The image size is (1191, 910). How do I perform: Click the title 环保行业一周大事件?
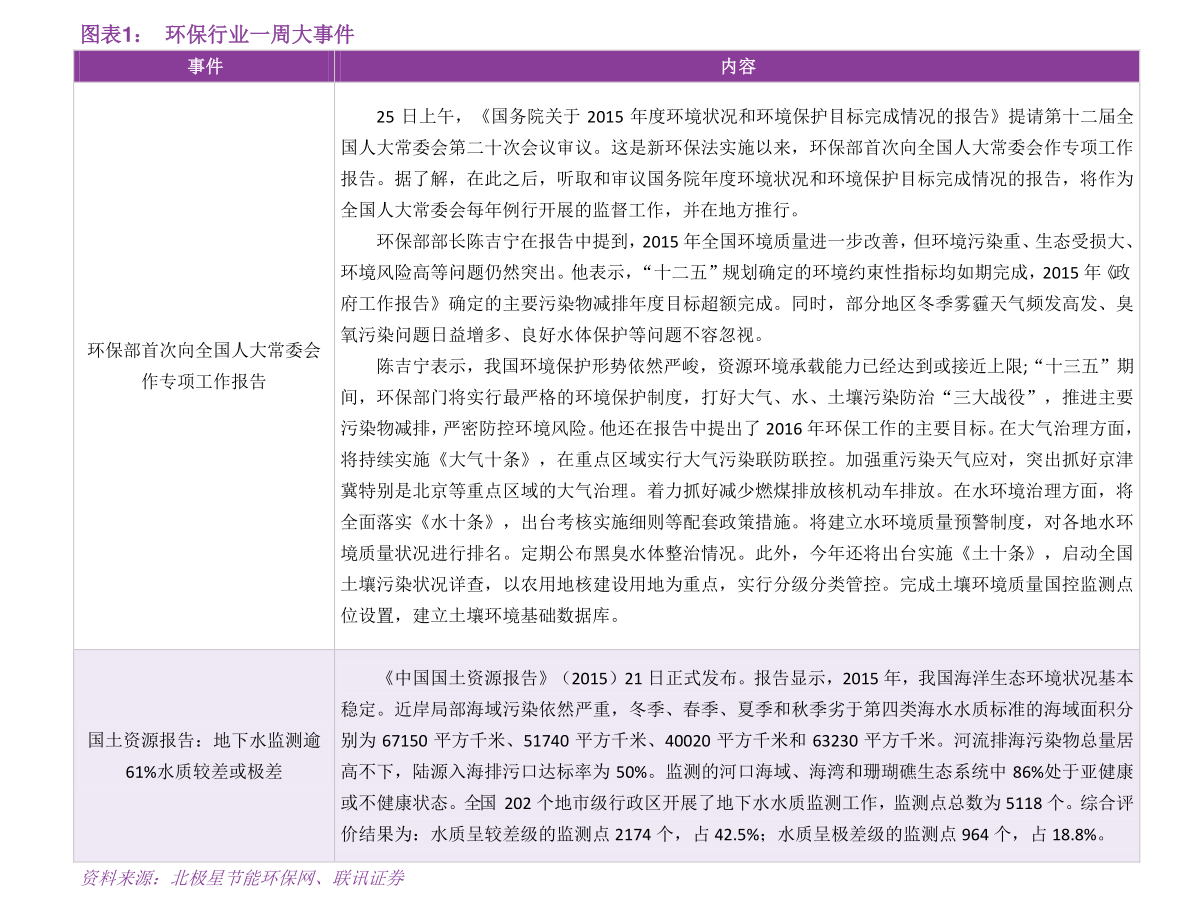pyautogui.click(x=259, y=35)
